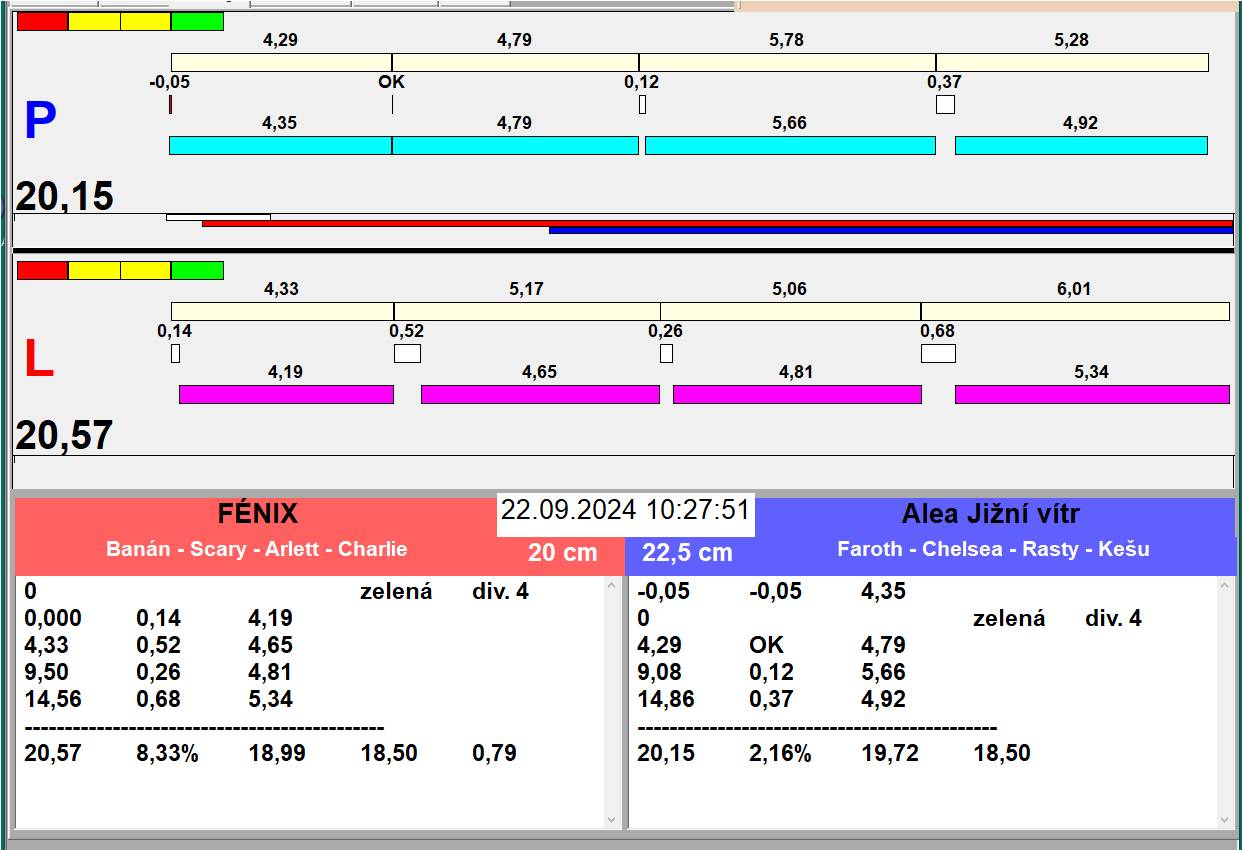Click the date and time 22.09.2024 label
Viewport: 1242px width, 850px height.
click(625, 510)
